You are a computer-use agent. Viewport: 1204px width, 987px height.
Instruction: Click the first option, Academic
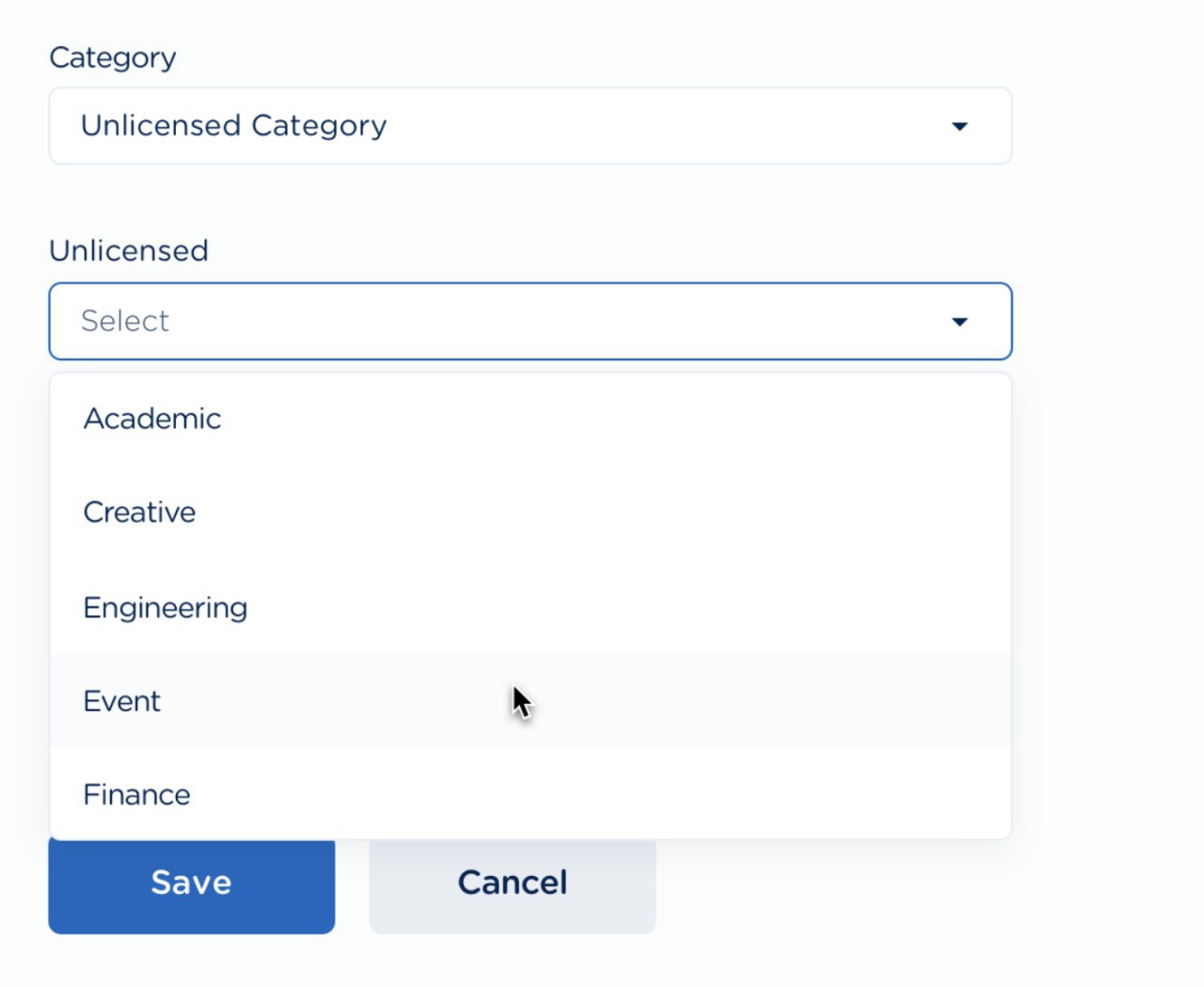click(531, 419)
